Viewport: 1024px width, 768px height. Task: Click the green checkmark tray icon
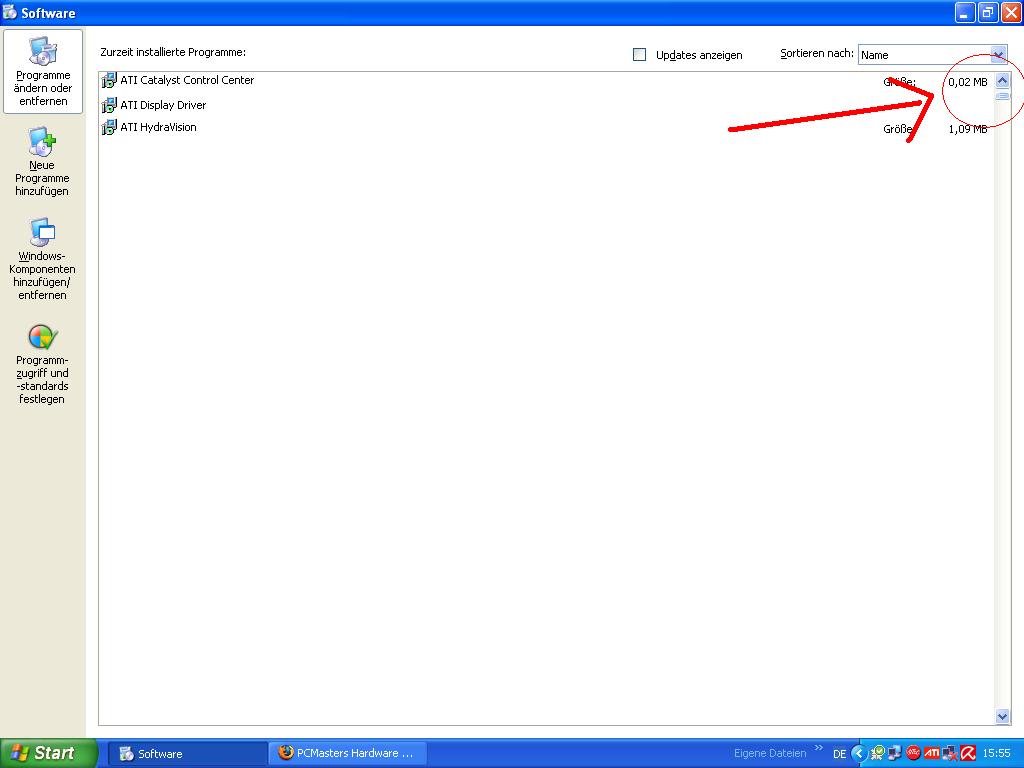pyautogui.click(x=878, y=753)
